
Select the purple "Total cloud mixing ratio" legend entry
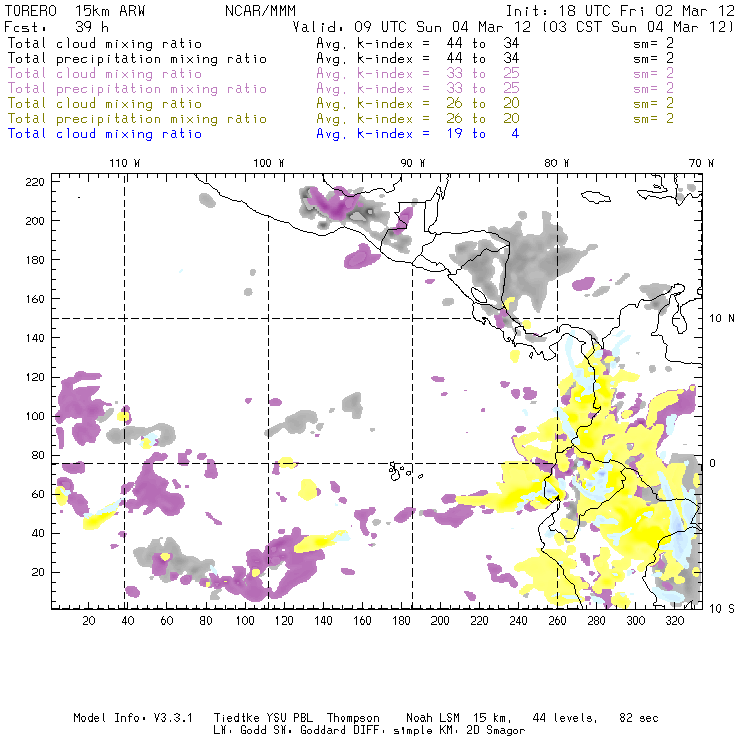105,74
